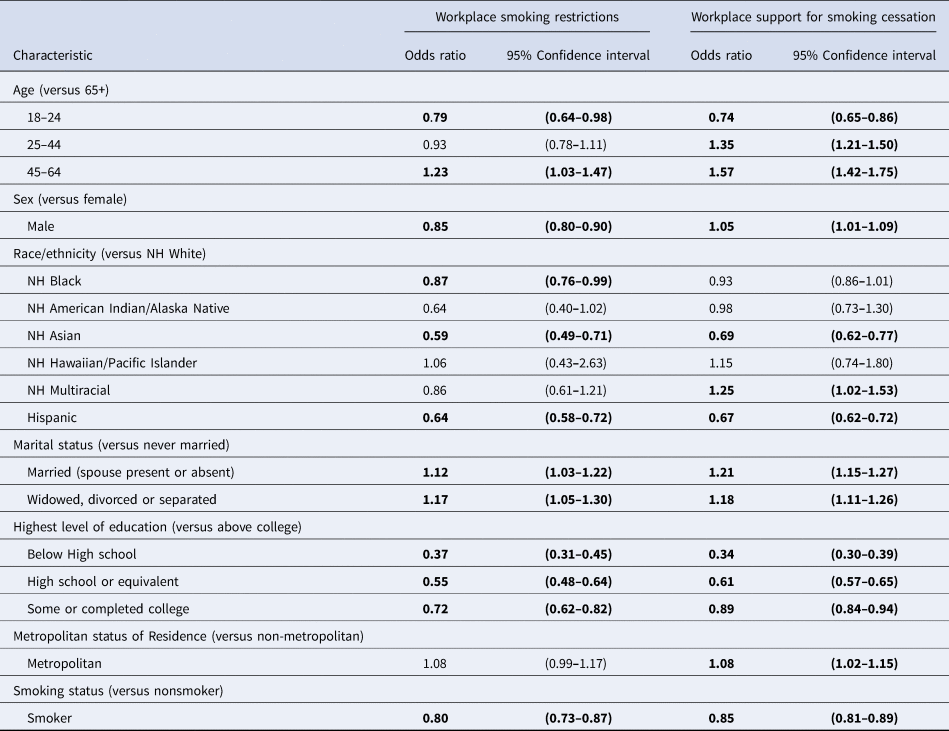Click 'Married (spouse present or absent)' label
Viewport: 949px width, 731px height.
129,472
